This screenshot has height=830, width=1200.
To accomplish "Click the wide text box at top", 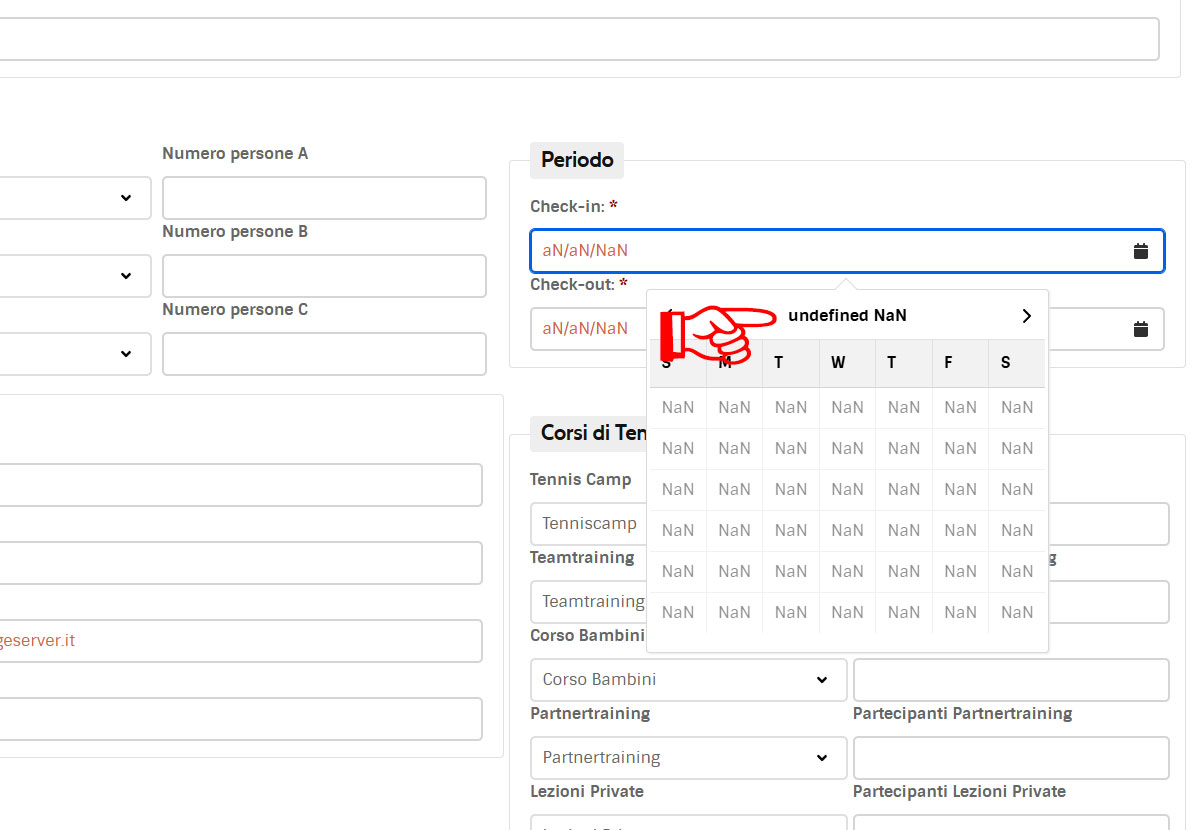I will tap(580, 39).
